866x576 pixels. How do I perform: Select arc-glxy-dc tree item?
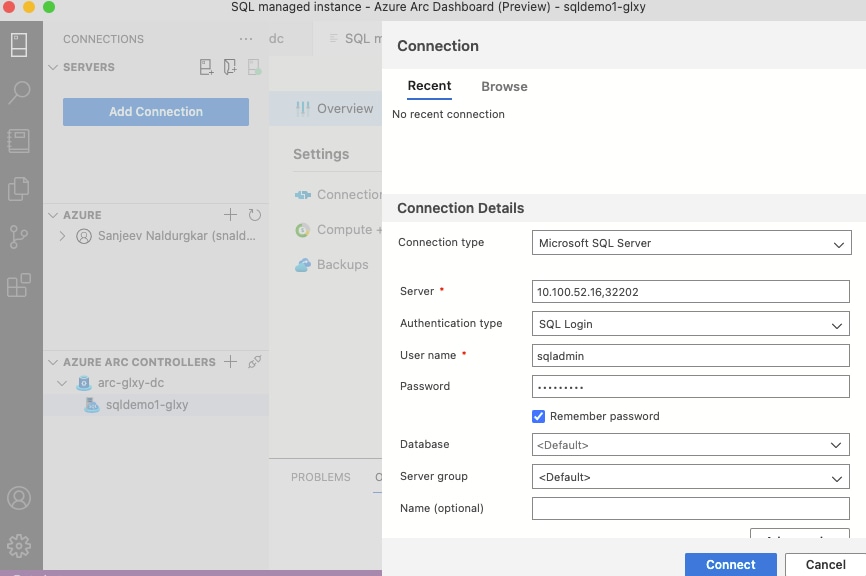click(156, 383)
